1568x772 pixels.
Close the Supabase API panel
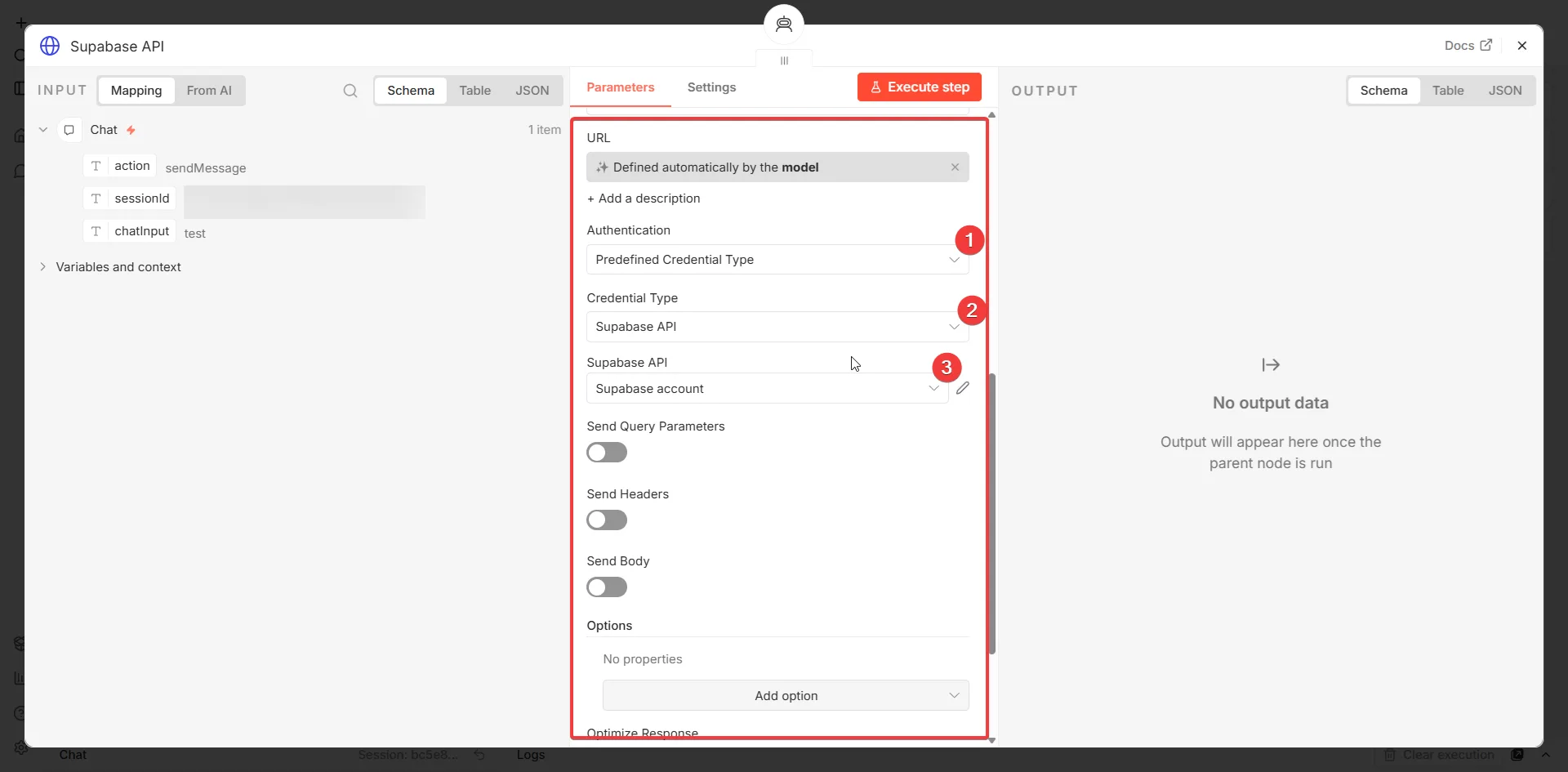1522,46
